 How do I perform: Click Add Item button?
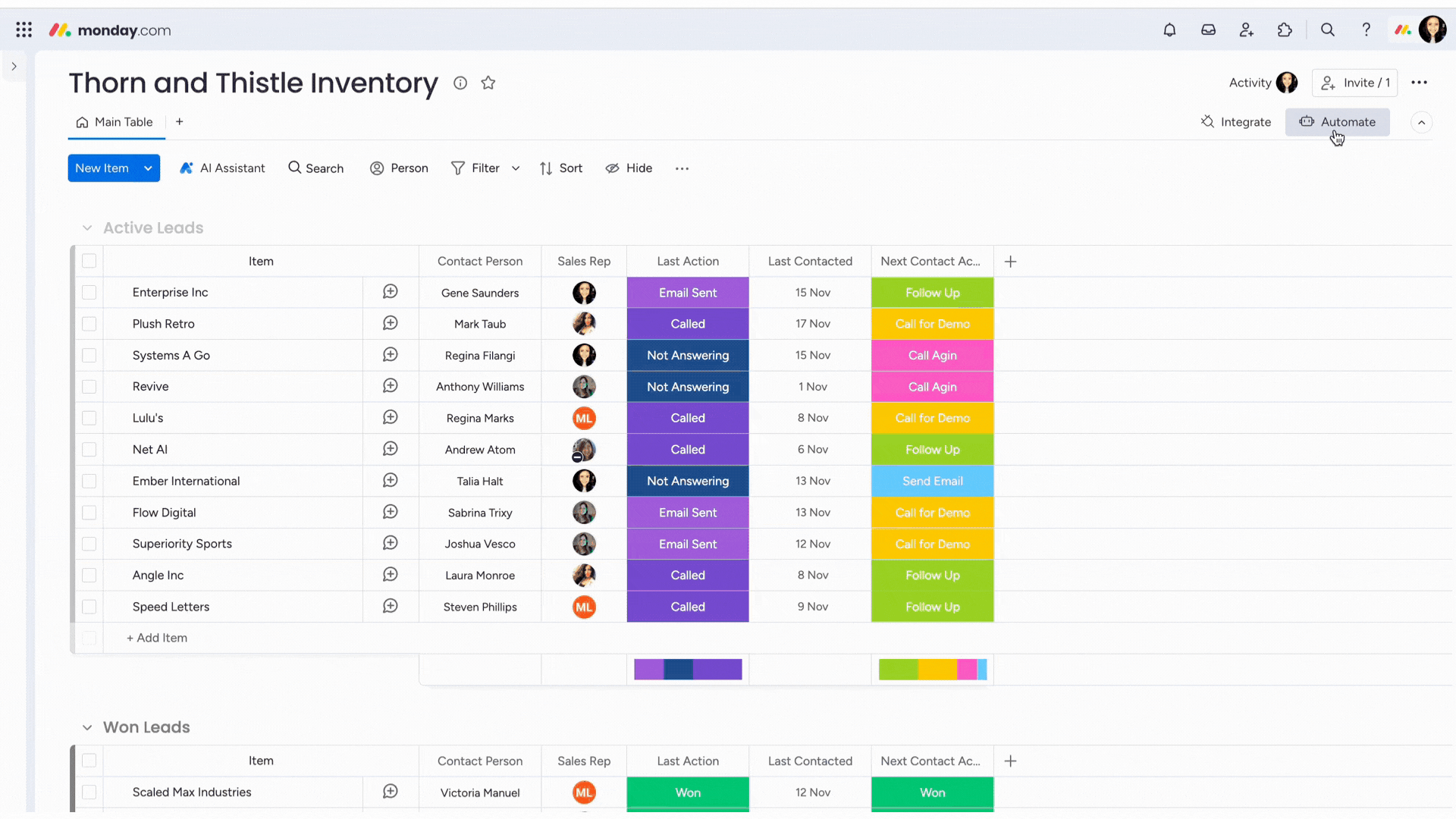156,637
